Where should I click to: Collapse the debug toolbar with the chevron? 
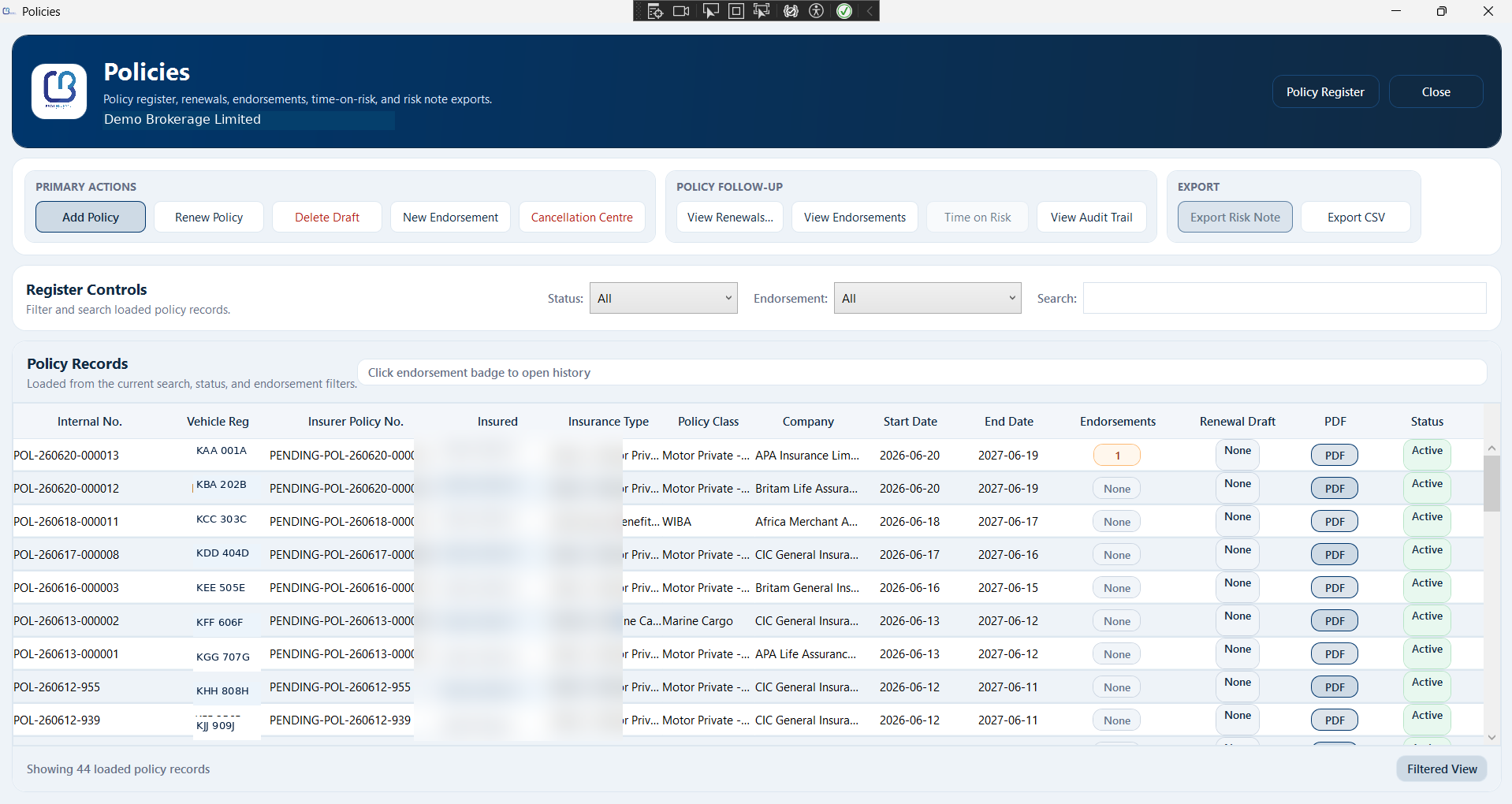870,11
